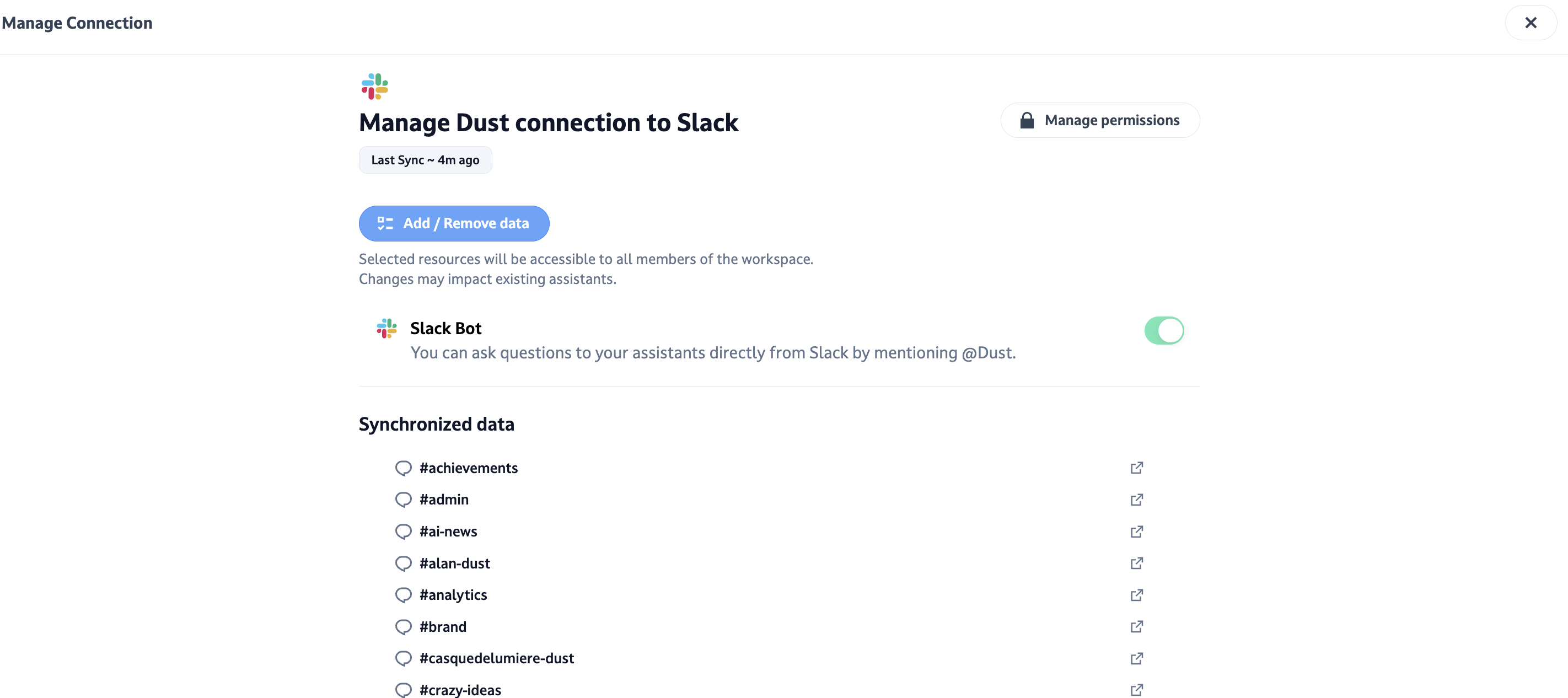Open external link for #achievements channel

(x=1136, y=468)
